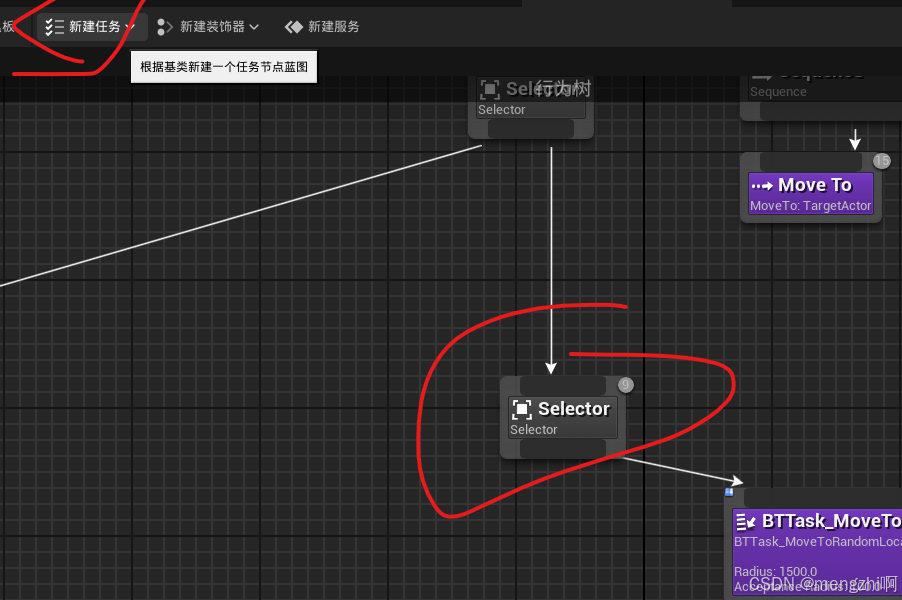Click the blue marker on BTTask_MoveTo node
The image size is (902, 600).
729,492
